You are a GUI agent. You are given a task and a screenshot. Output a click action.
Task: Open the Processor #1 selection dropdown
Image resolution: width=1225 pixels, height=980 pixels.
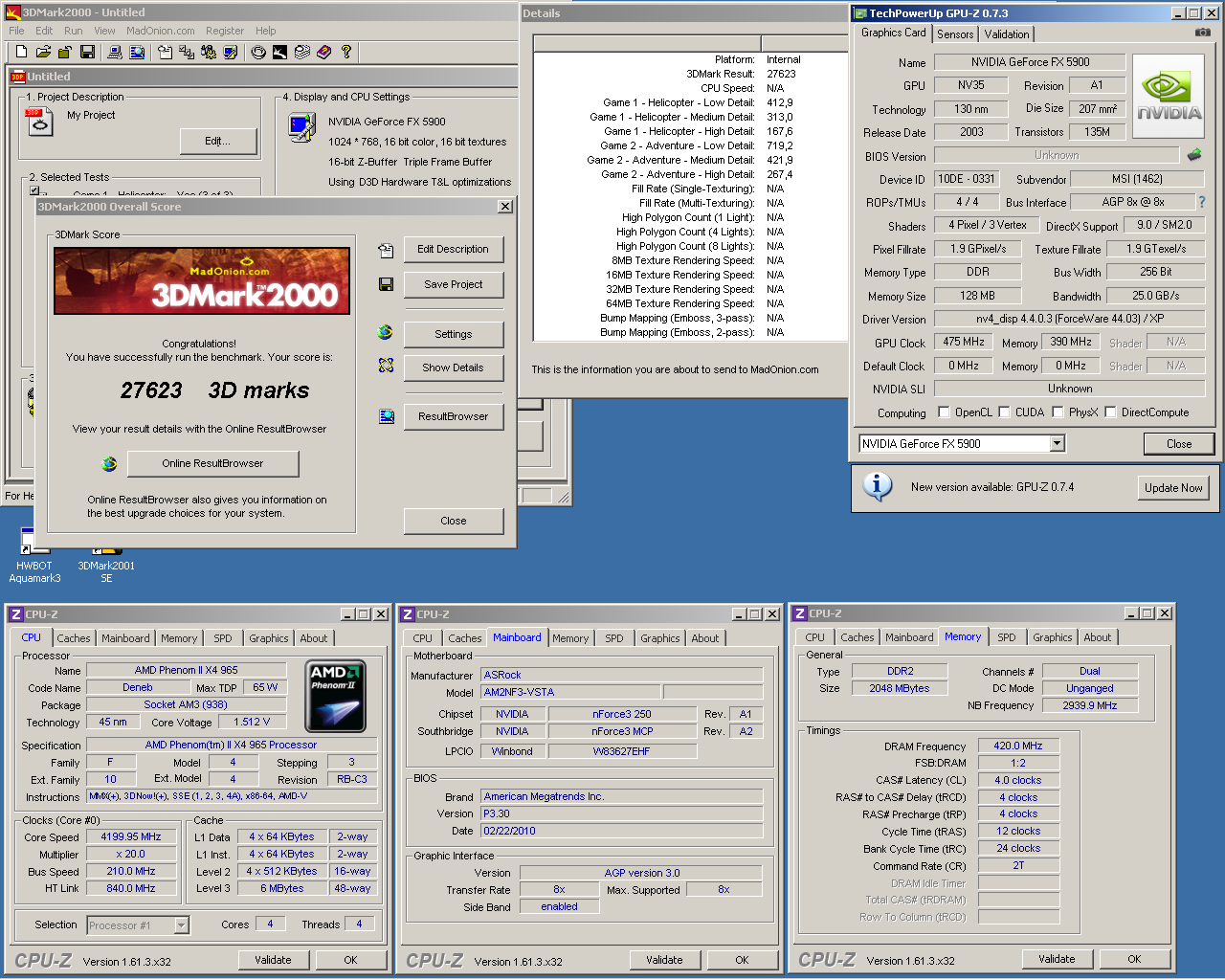pos(181,924)
